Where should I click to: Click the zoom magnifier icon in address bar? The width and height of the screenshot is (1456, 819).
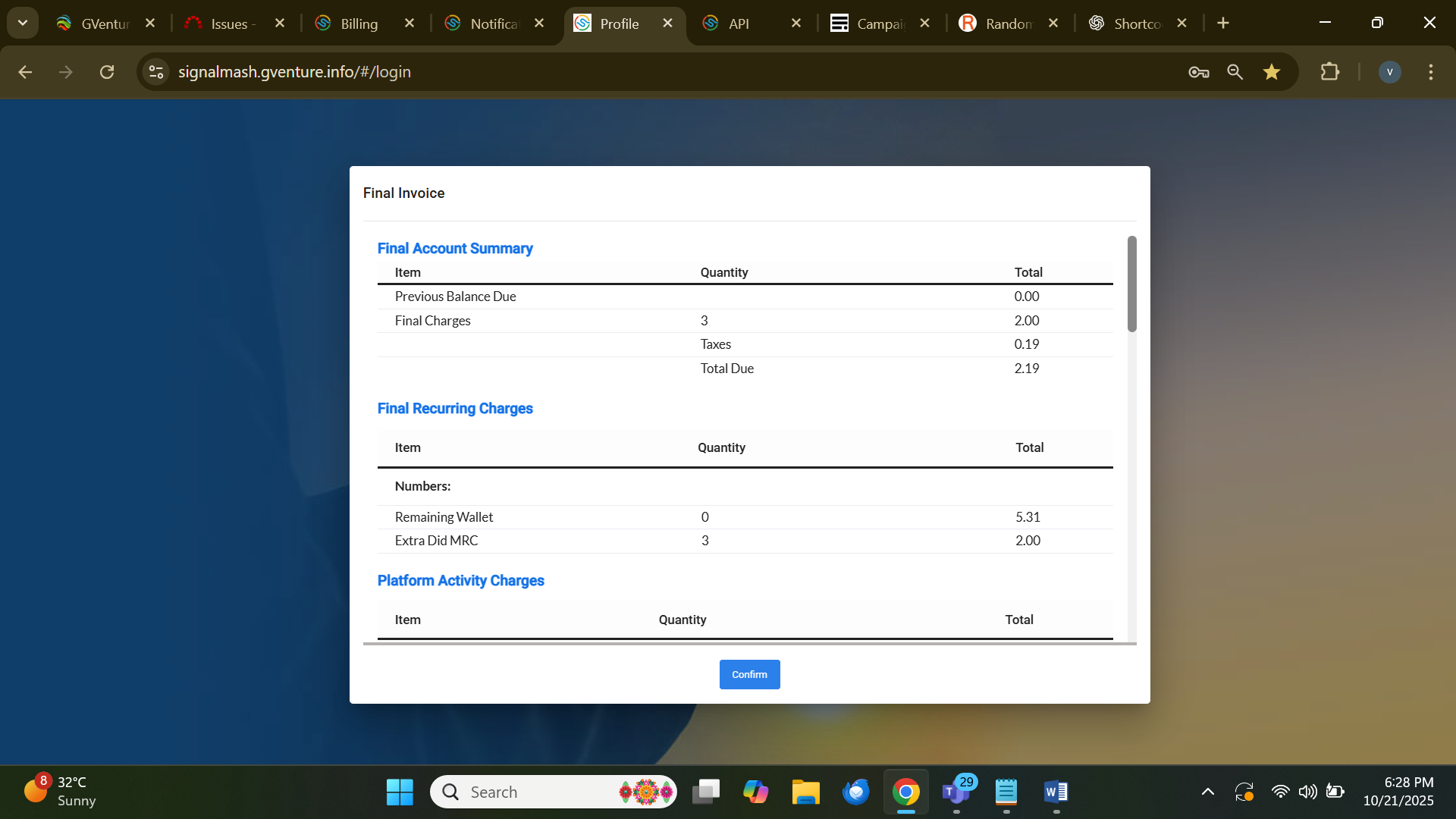click(1235, 72)
